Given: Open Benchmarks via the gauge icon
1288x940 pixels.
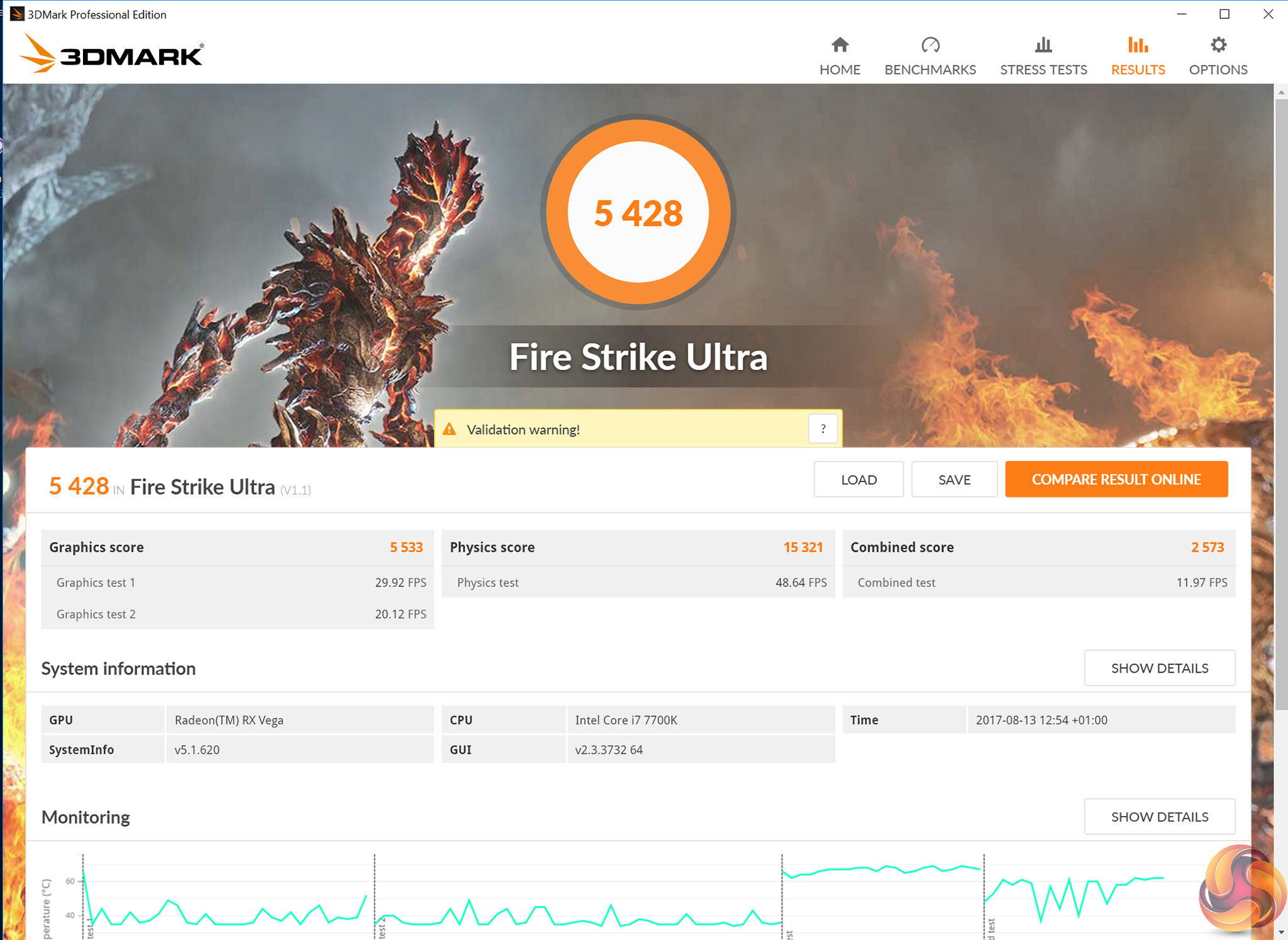Looking at the screenshot, I should pos(930,45).
